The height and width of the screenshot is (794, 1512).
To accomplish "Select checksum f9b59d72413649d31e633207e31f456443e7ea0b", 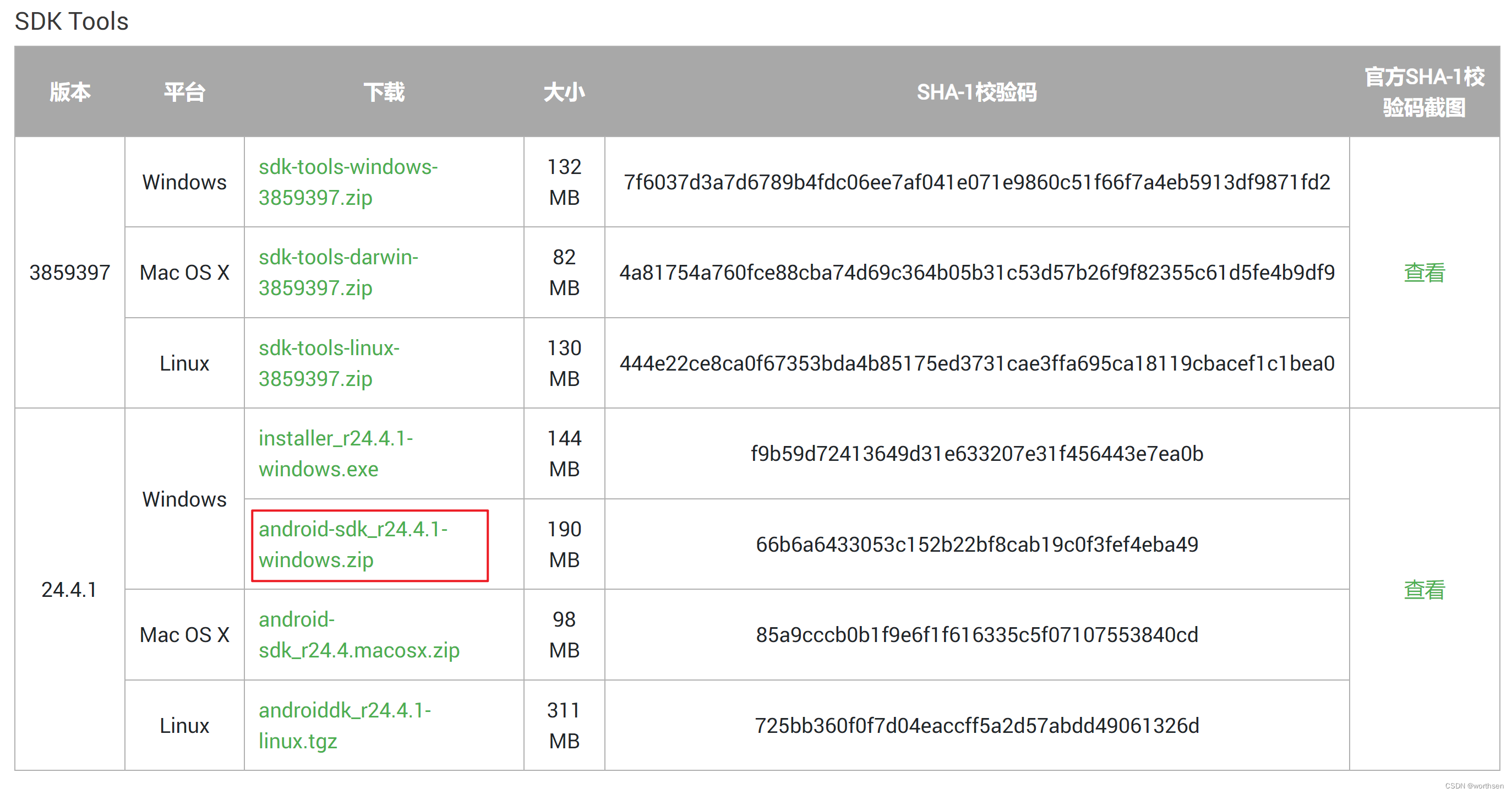I will click(976, 453).
